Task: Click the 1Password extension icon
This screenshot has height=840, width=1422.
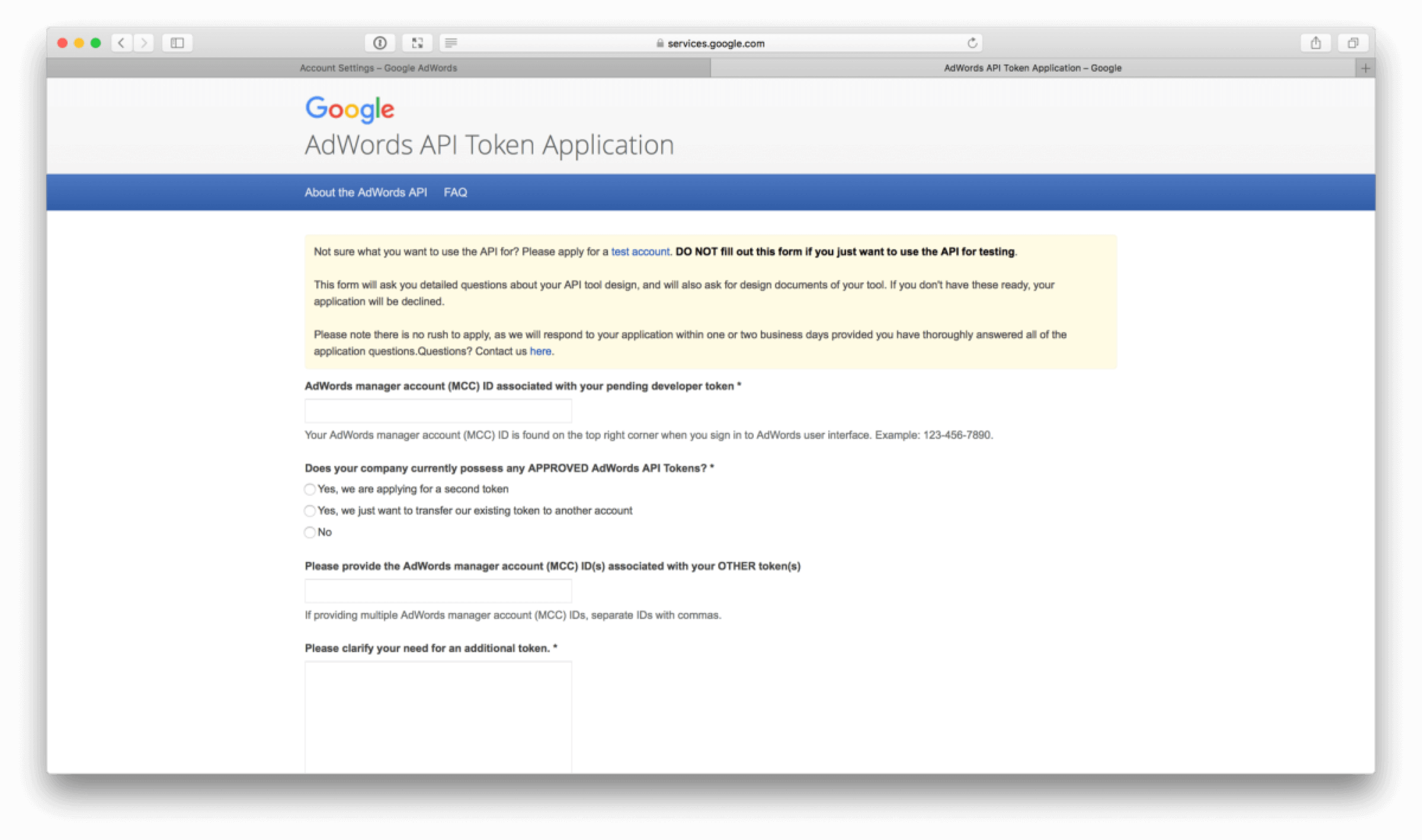Action: [380, 43]
